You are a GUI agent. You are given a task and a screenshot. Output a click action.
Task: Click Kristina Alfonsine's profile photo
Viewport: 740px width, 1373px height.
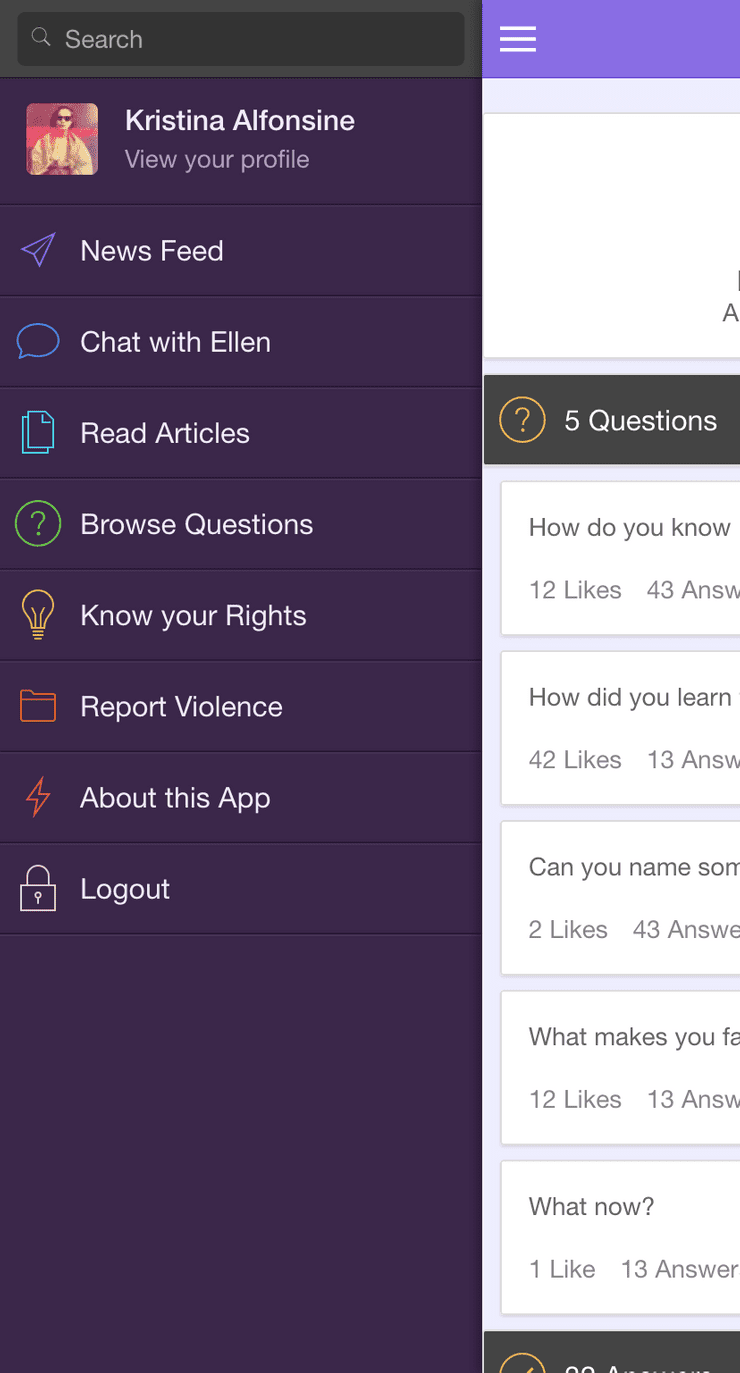point(62,139)
